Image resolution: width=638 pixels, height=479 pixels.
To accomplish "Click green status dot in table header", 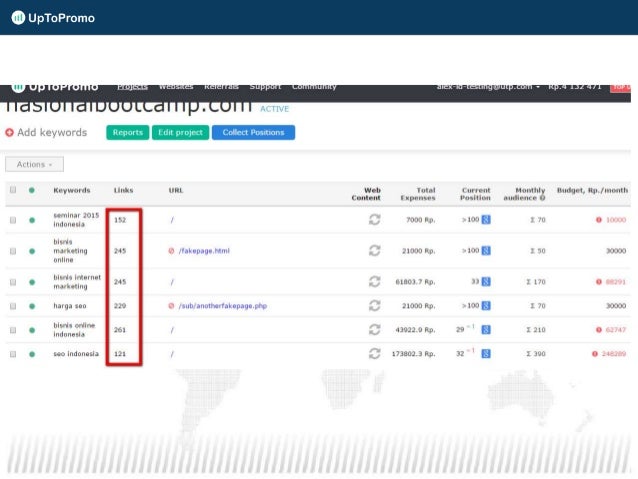I will tap(32, 190).
